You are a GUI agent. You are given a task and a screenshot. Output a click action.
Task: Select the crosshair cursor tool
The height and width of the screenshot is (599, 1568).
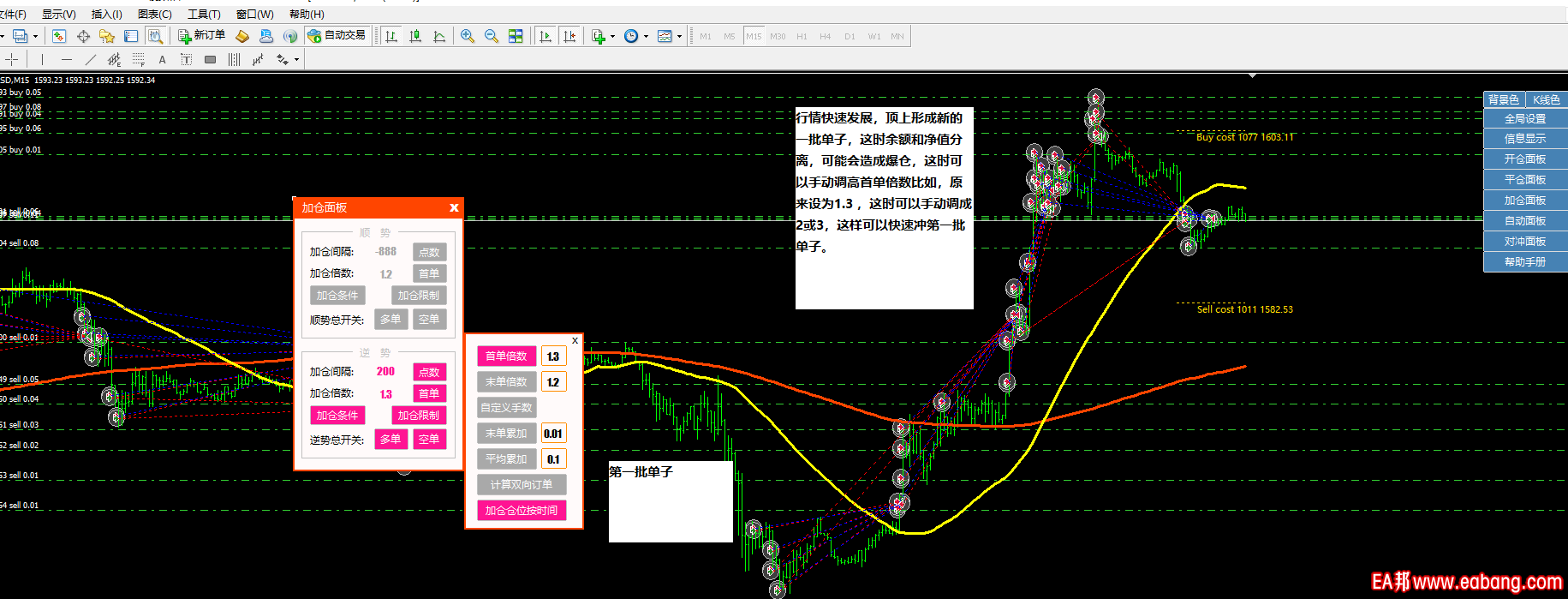click(x=12, y=59)
